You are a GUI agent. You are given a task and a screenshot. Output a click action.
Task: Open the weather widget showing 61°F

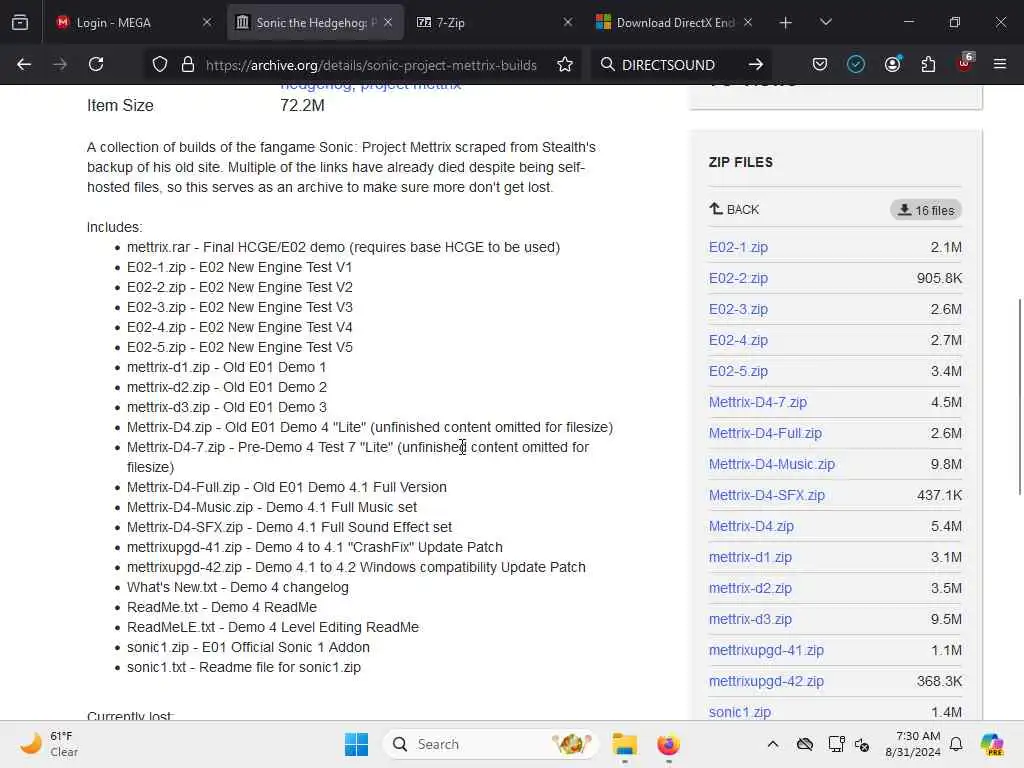tap(49, 744)
